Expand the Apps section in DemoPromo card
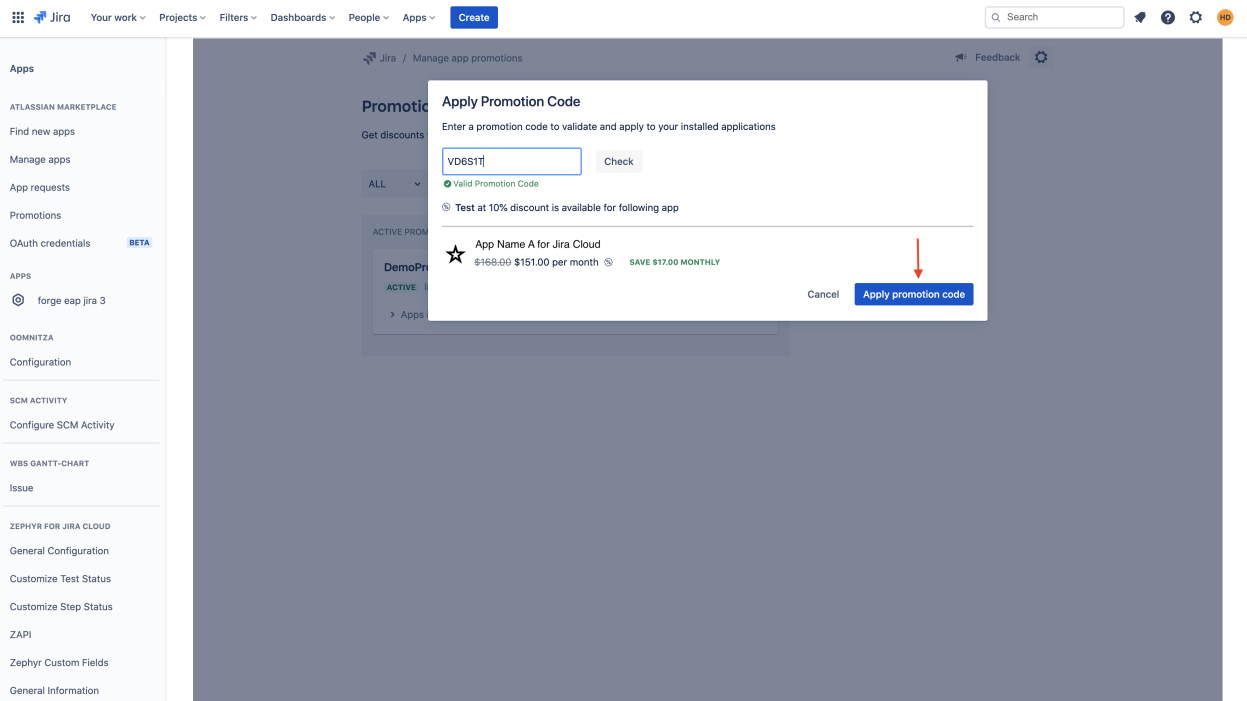The height and width of the screenshot is (701, 1247). pos(406,314)
